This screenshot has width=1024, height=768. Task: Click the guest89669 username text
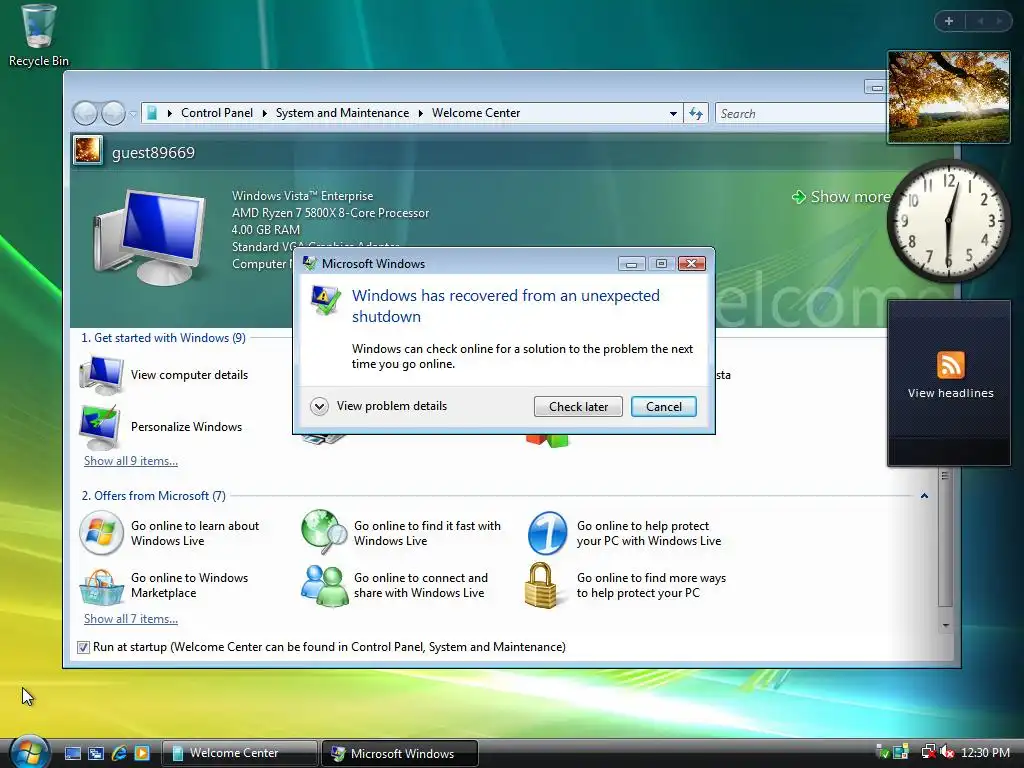tap(153, 153)
